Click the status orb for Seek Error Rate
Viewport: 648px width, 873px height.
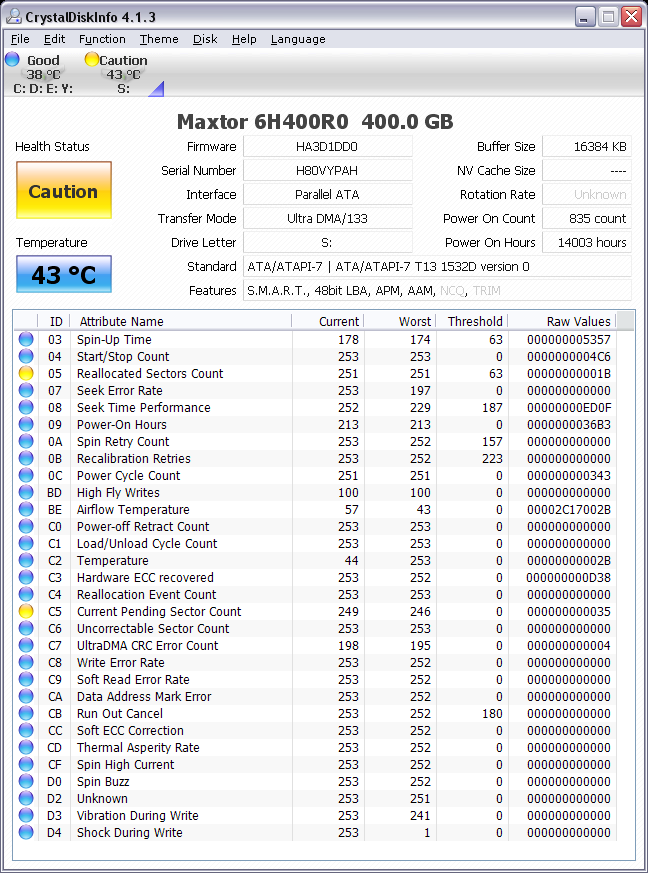[26, 390]
